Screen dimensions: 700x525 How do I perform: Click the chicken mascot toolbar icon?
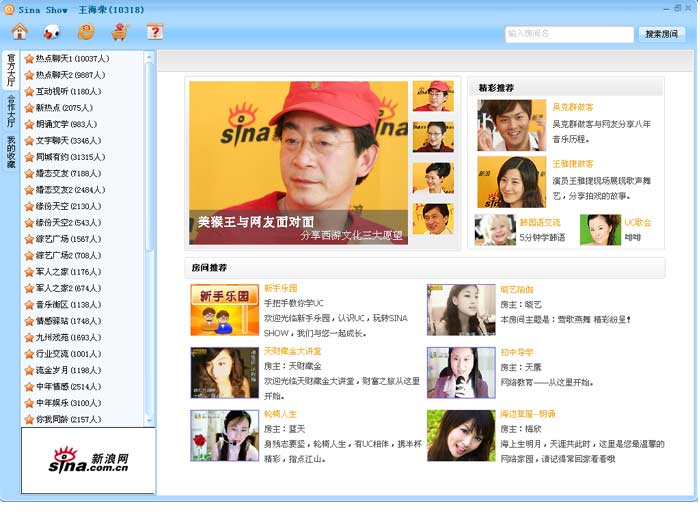(52, 32)
